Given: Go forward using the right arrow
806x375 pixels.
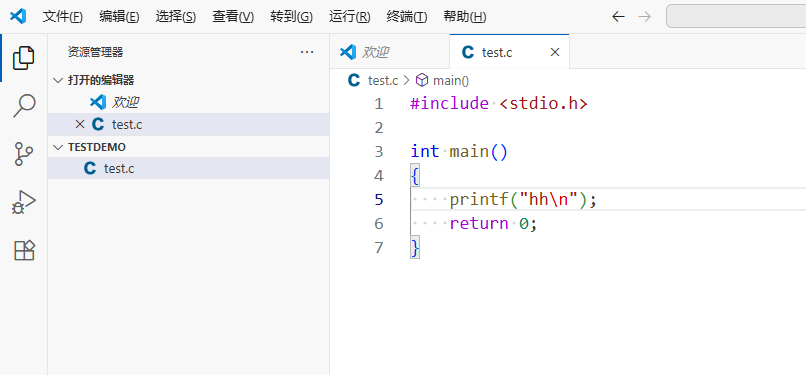Looking at the screenshot, I should tap(644, 16).
